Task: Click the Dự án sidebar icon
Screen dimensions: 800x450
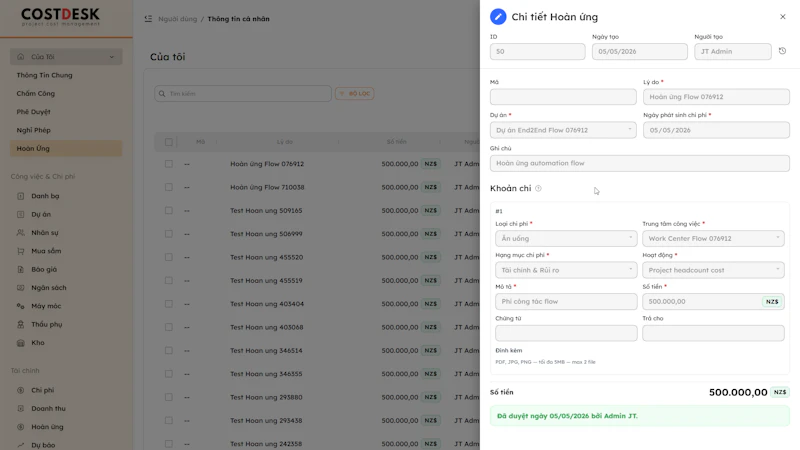Action: coord(20,214)
